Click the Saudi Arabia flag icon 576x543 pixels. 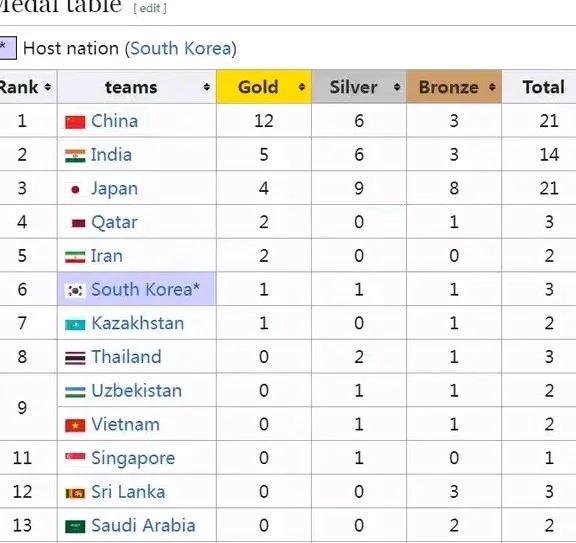(x=75, y=526)
